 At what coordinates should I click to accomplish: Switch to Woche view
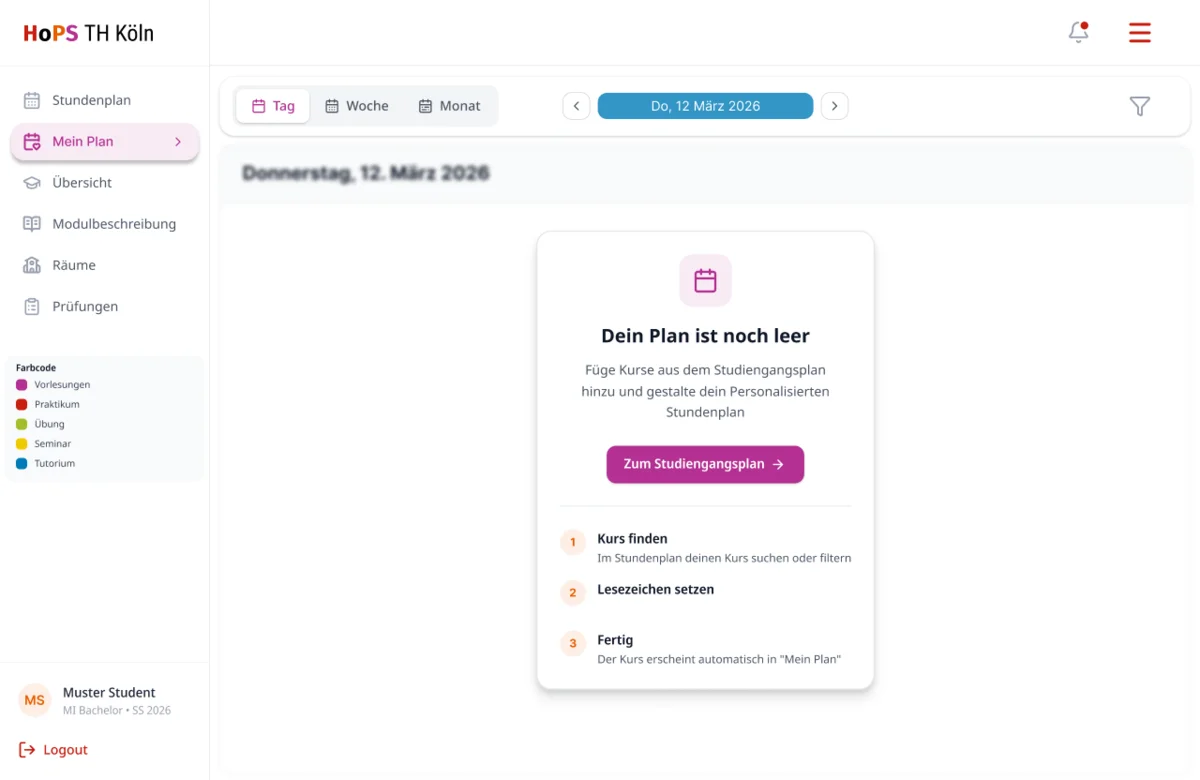pos(357,106)
